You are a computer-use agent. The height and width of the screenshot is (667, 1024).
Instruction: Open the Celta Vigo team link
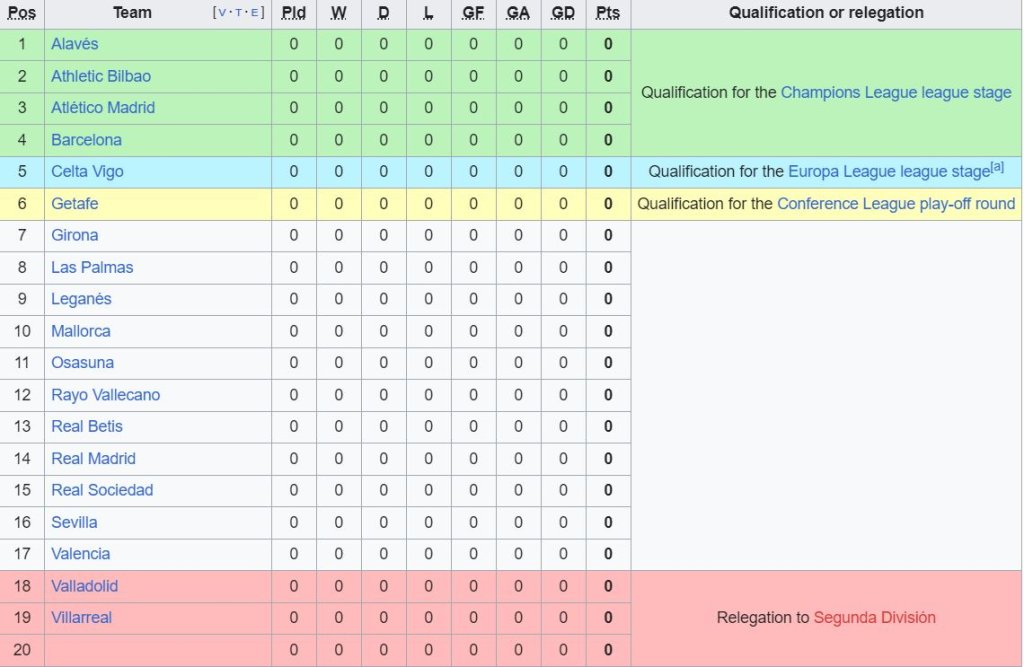click(87, 172)
